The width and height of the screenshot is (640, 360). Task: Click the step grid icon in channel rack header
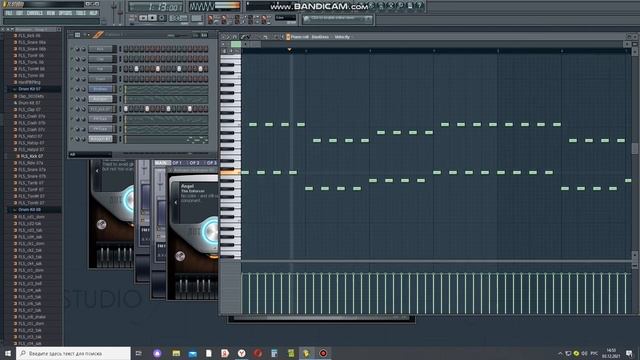pyautogui.click(x=77, y=35)
